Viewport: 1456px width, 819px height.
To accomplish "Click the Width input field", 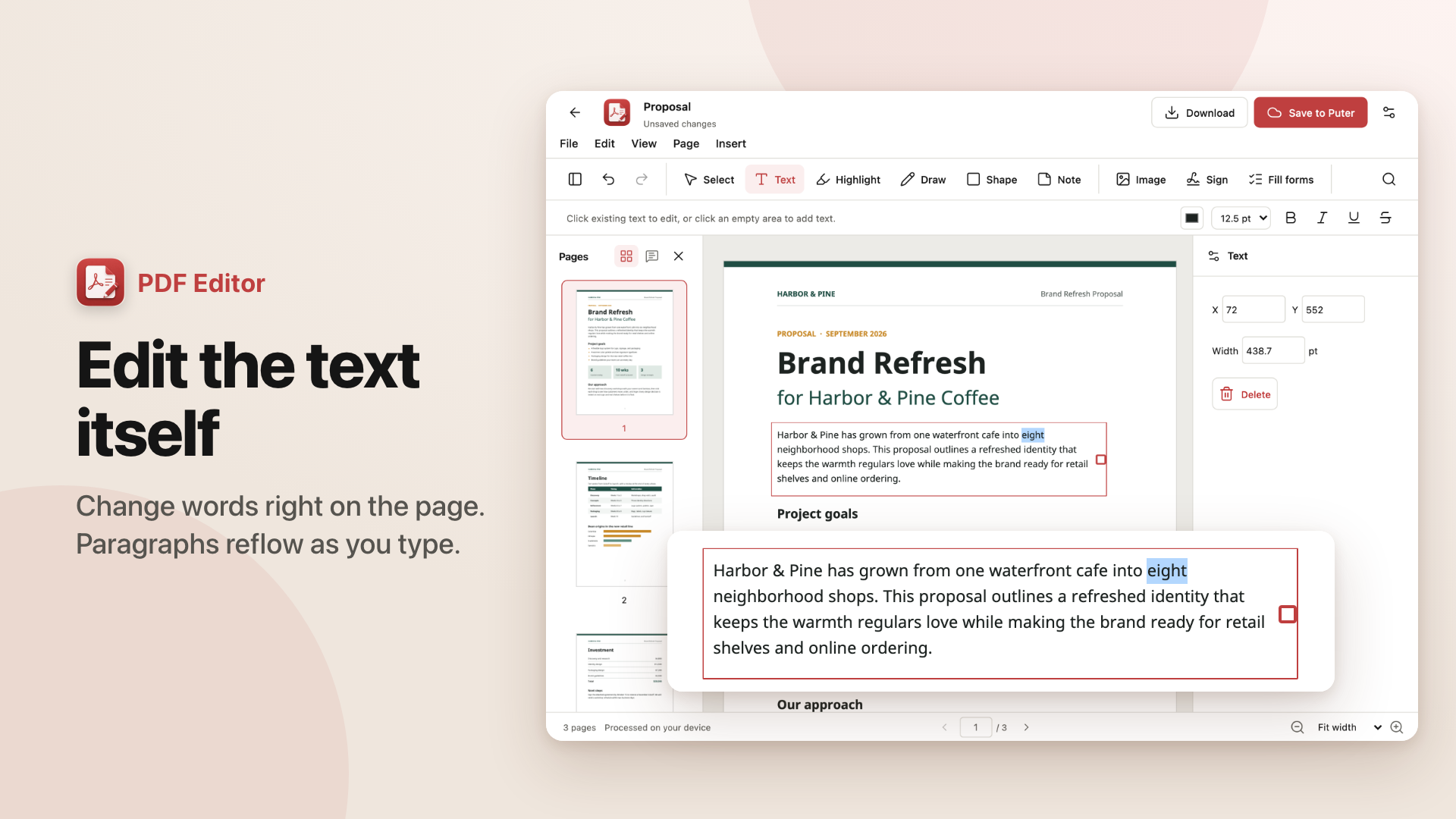I will 1273,351.
